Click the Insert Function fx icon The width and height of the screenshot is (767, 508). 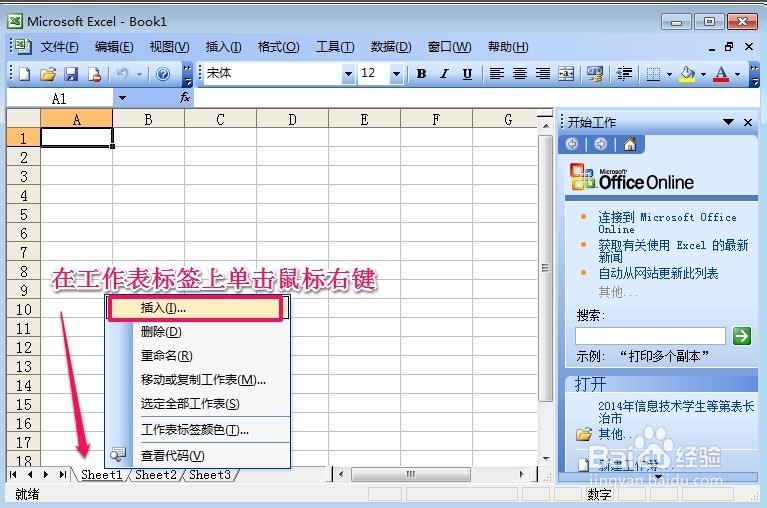(185, 98)
